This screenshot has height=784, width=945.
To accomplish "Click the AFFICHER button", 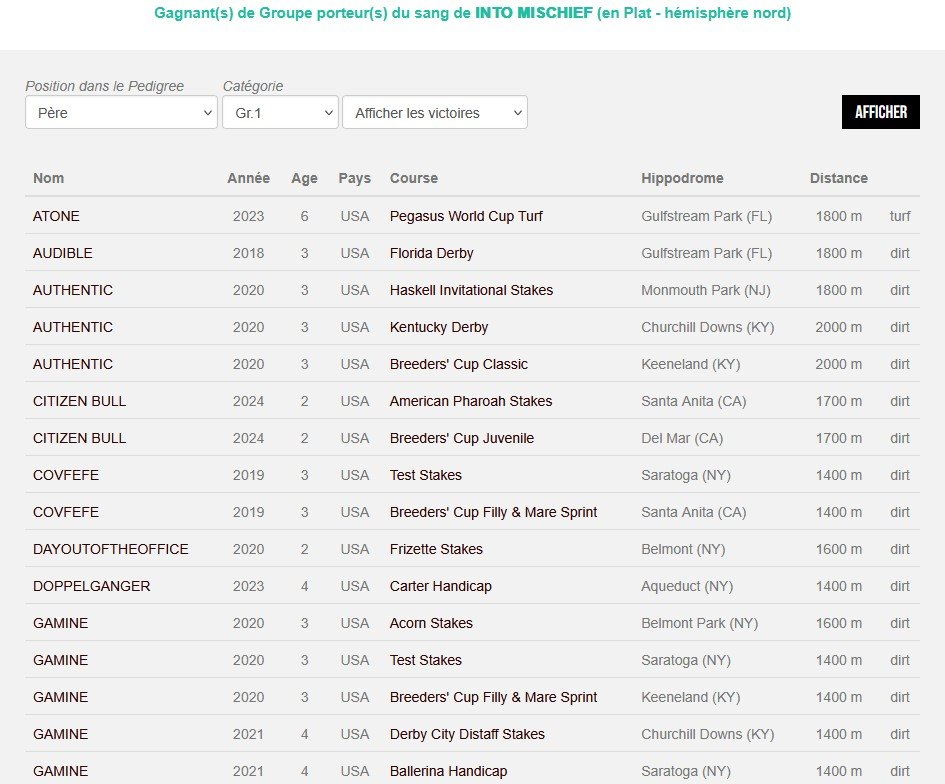I will coord(881,112).
